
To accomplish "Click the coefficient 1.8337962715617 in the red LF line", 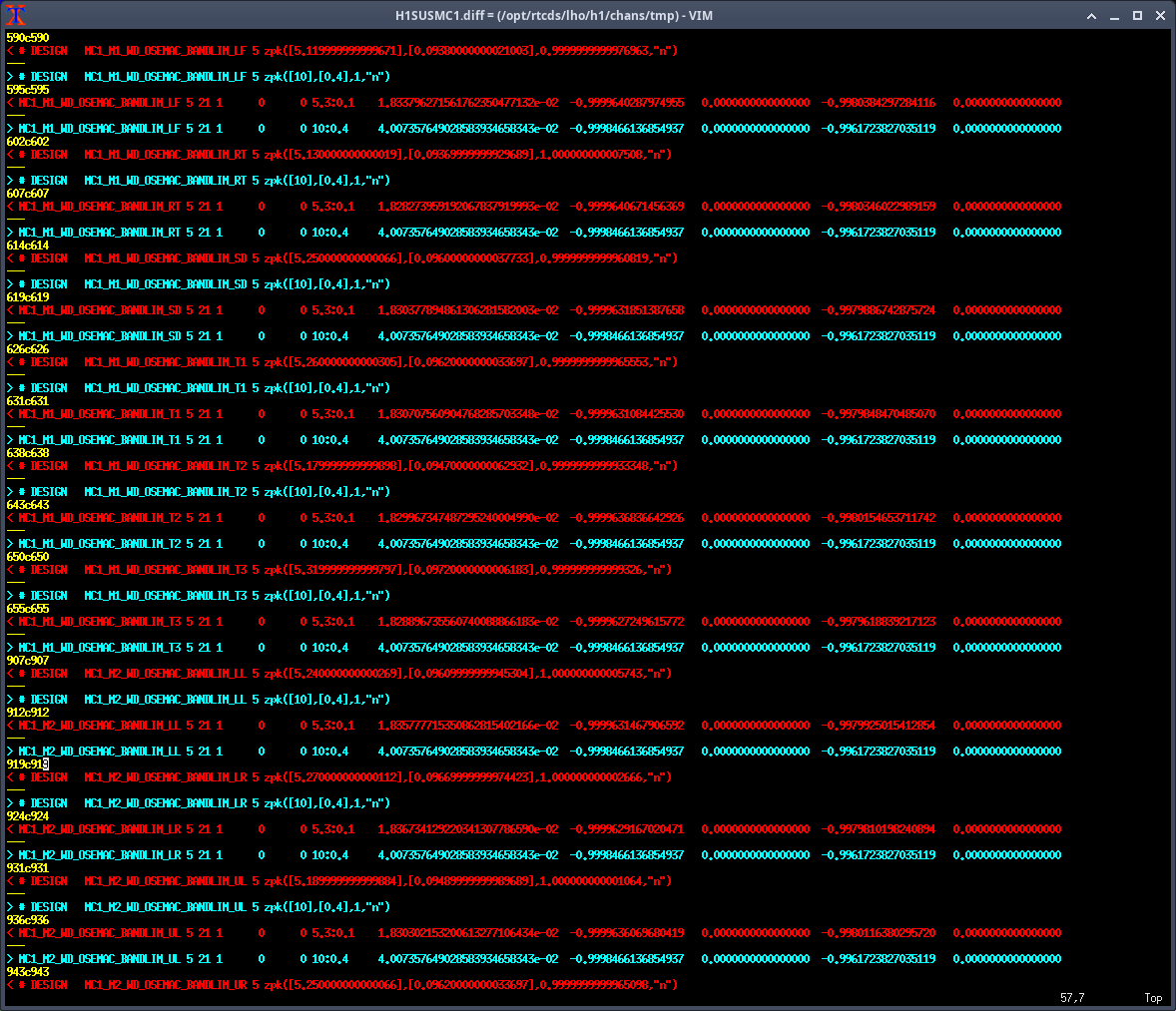I will tap(467, 103).
